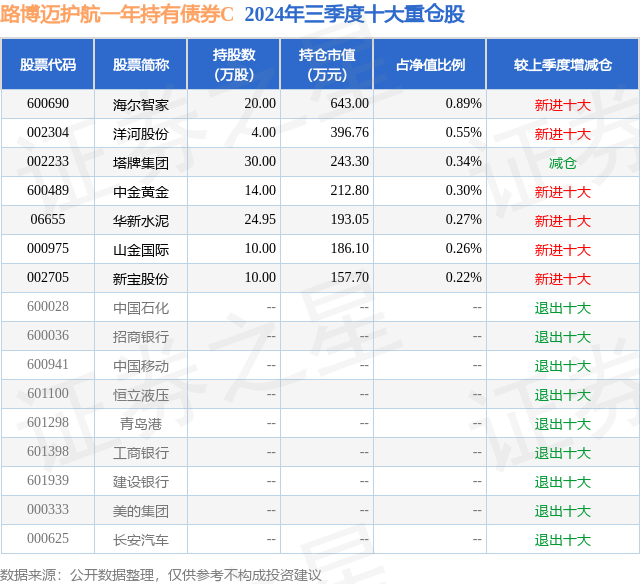This screenshot has height=584, width=640.
Task: Select stock code 002233
Action: click(x=48, y=162)
